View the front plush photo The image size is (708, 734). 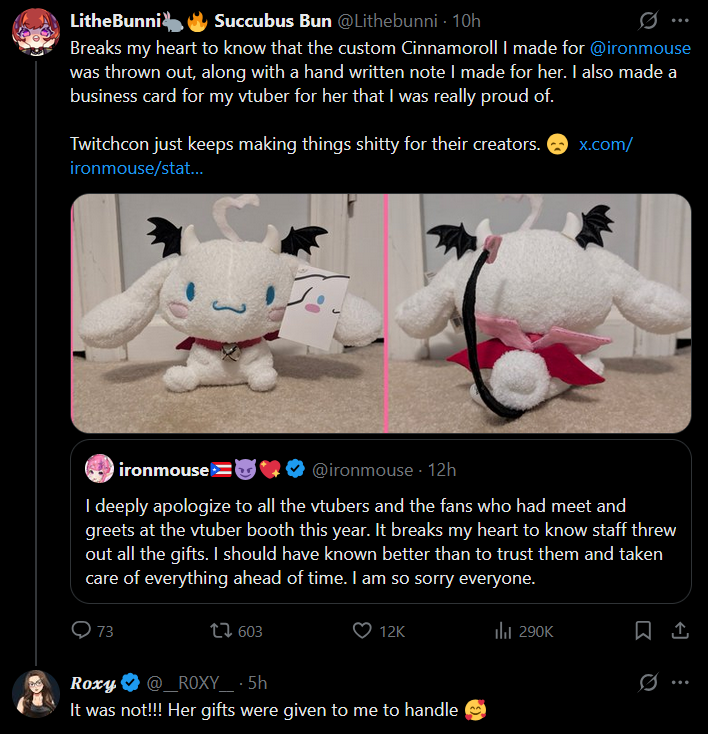click(x=227, y=312)
